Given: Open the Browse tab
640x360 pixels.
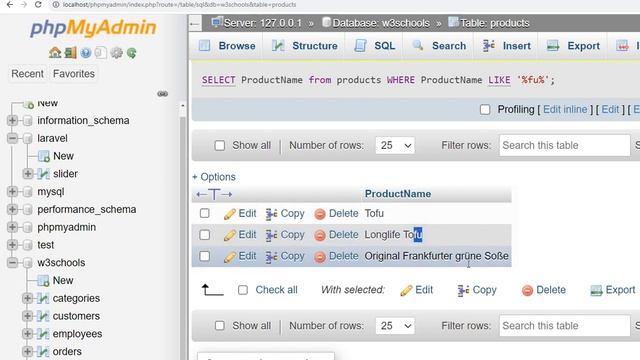Looking at the screenshot, I should [227, 46].
